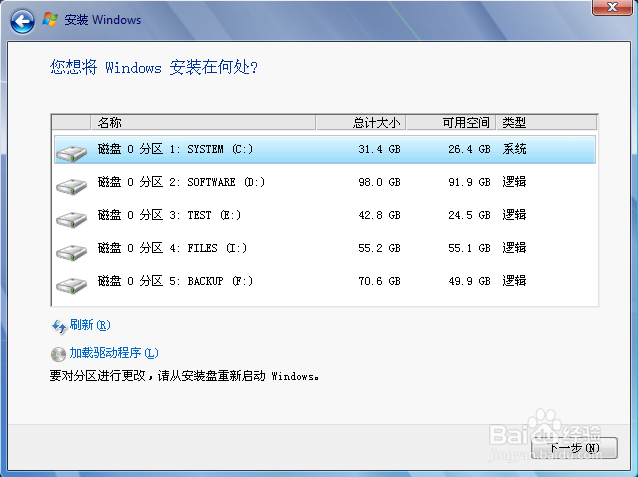Click the 70.6 GB total size value
Viewport: 638px width, 477px height.
(379, 281)
